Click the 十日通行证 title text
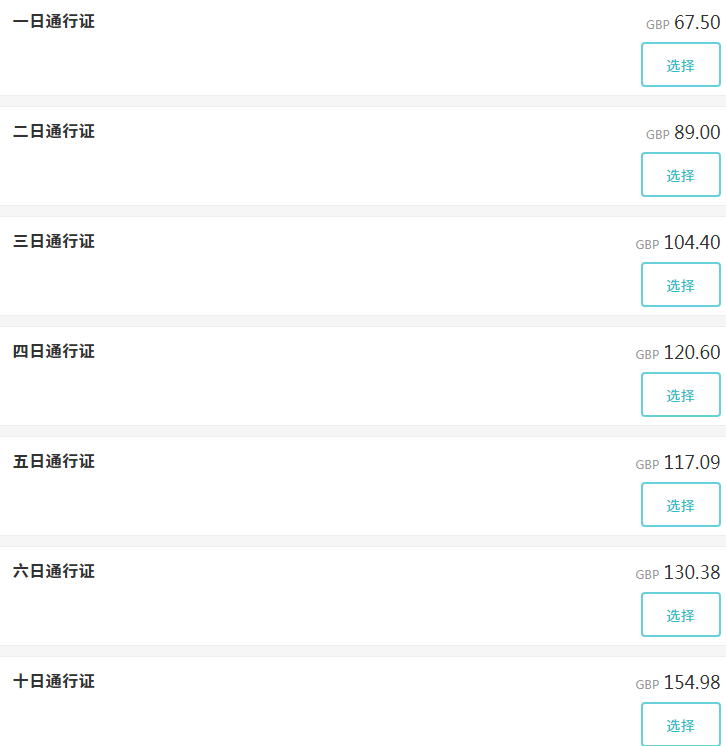 click(54, 681)
